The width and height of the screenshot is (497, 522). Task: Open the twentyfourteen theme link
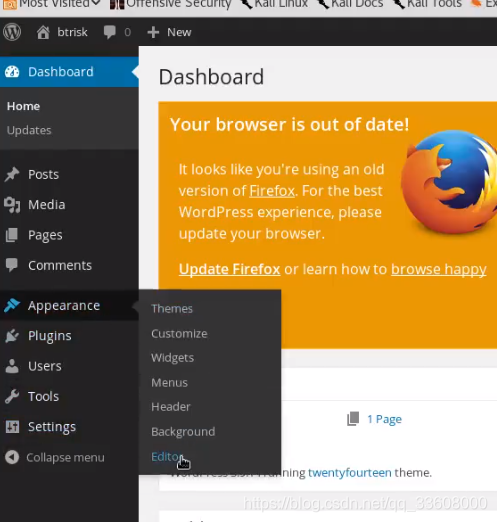click(x=350, y=472)
